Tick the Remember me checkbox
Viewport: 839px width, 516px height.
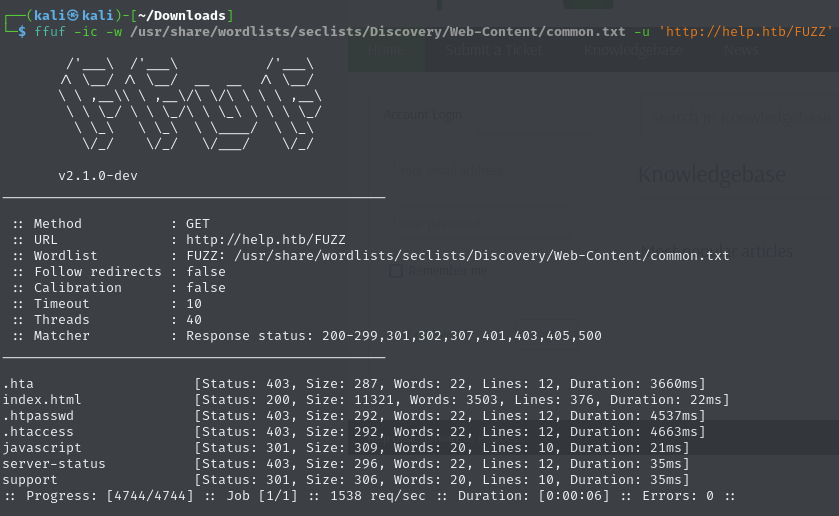tap(396, 271)
